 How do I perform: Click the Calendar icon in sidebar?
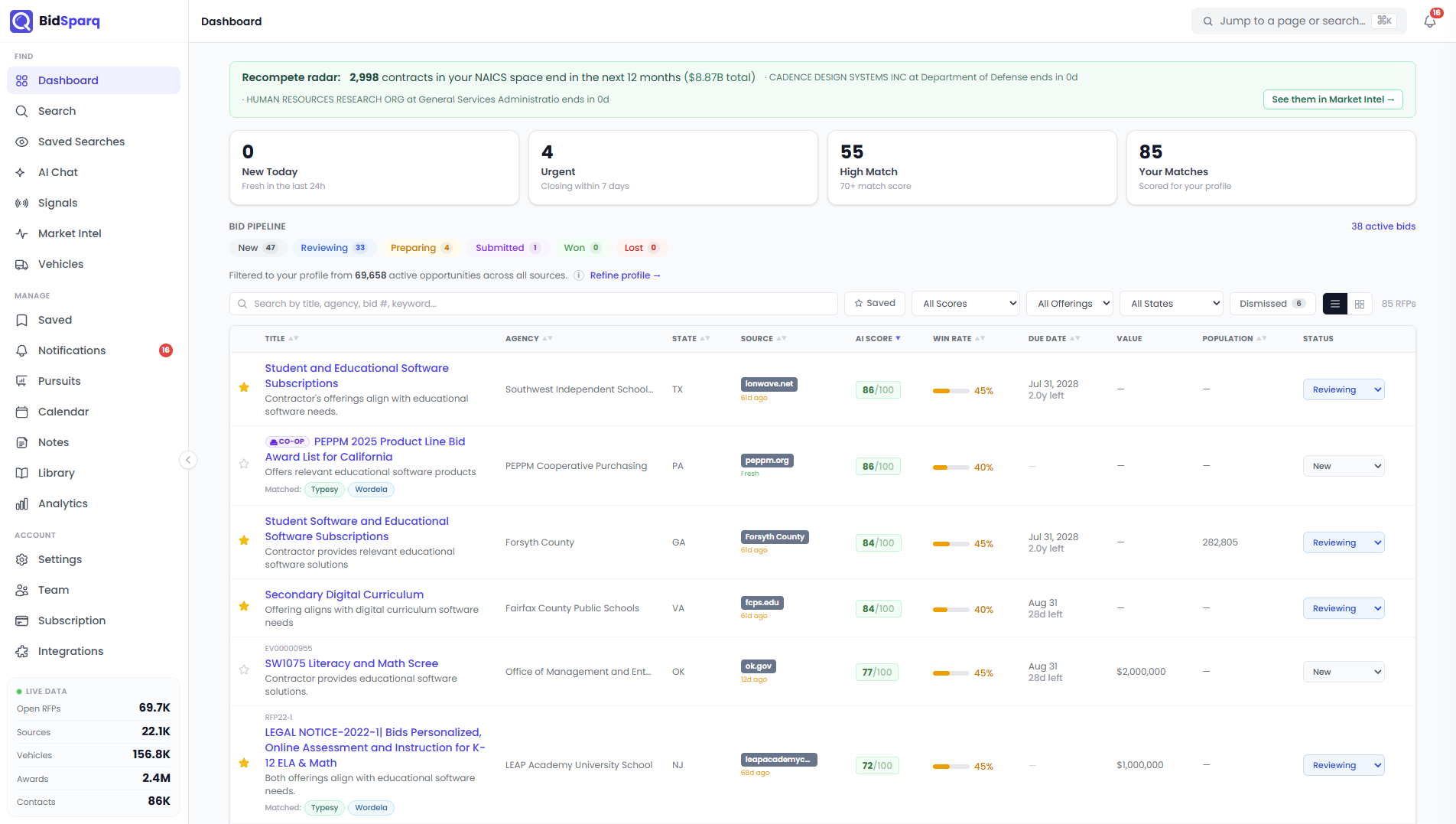pos(21,412)
